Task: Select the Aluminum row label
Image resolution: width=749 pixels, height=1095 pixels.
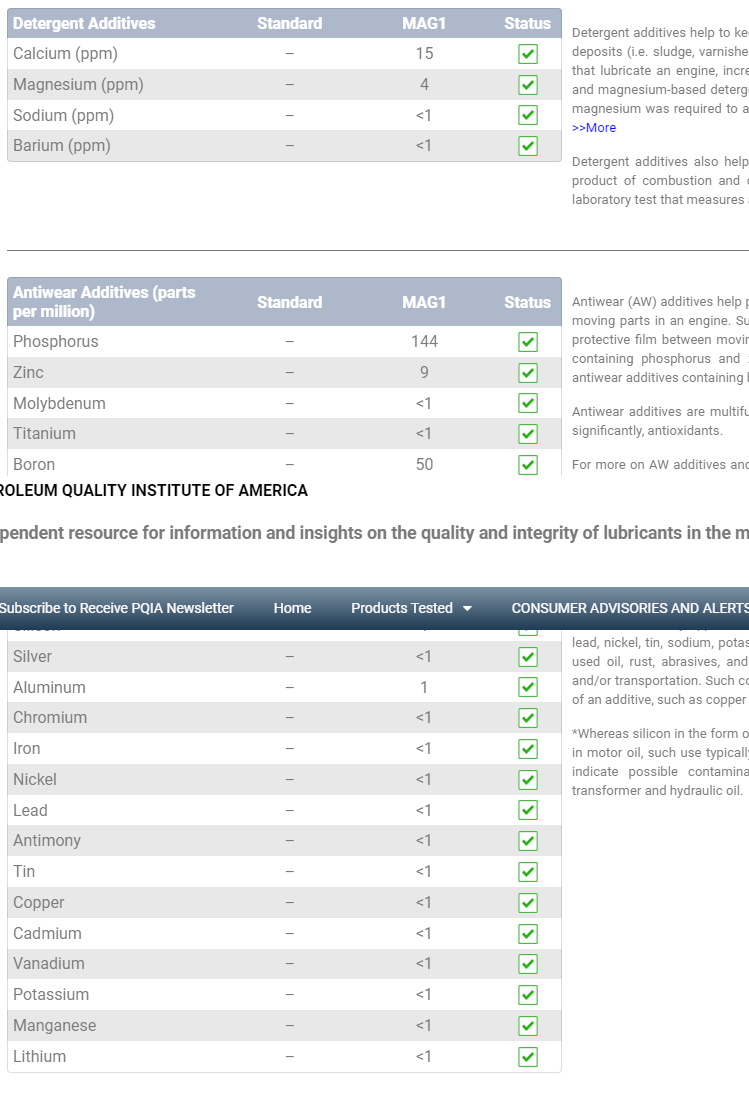Action: click(x=50, y=687)
